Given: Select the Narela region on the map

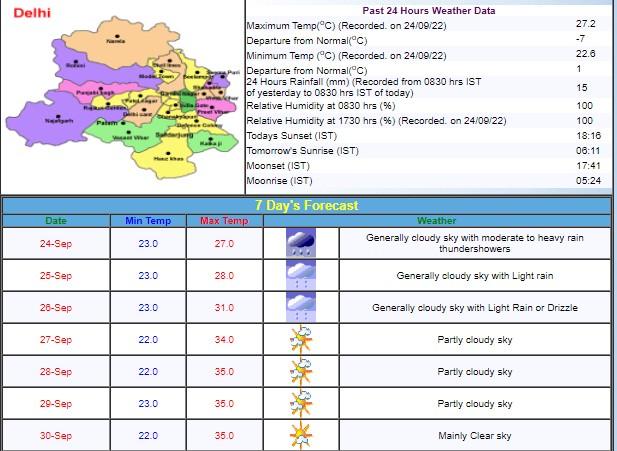Looking at the screenshot, I should pos(115,41).
